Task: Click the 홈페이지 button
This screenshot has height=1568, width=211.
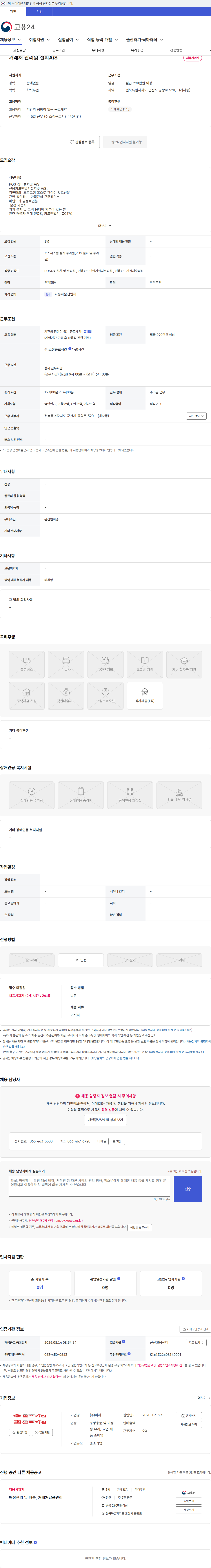Action: (x=189, y=1416)
